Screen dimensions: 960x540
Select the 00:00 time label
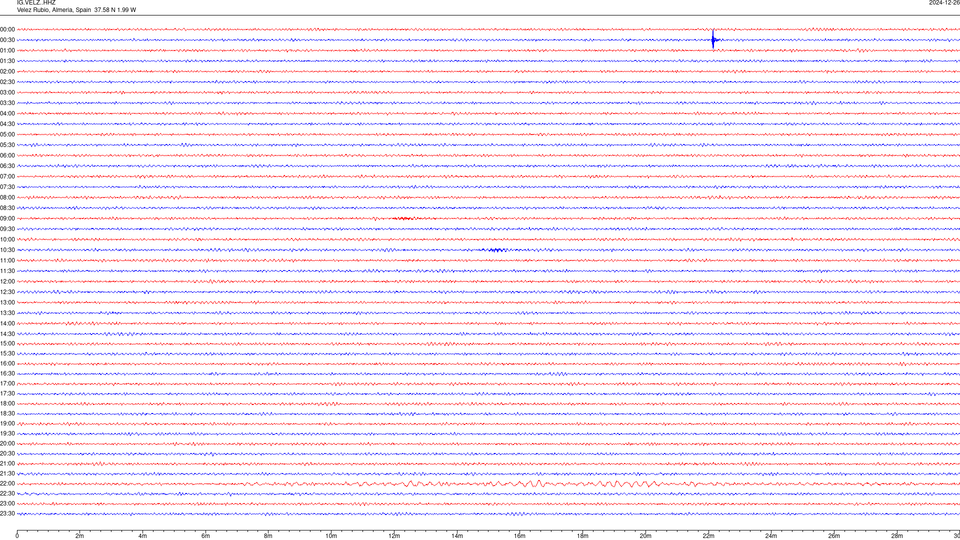pos(7,29)
